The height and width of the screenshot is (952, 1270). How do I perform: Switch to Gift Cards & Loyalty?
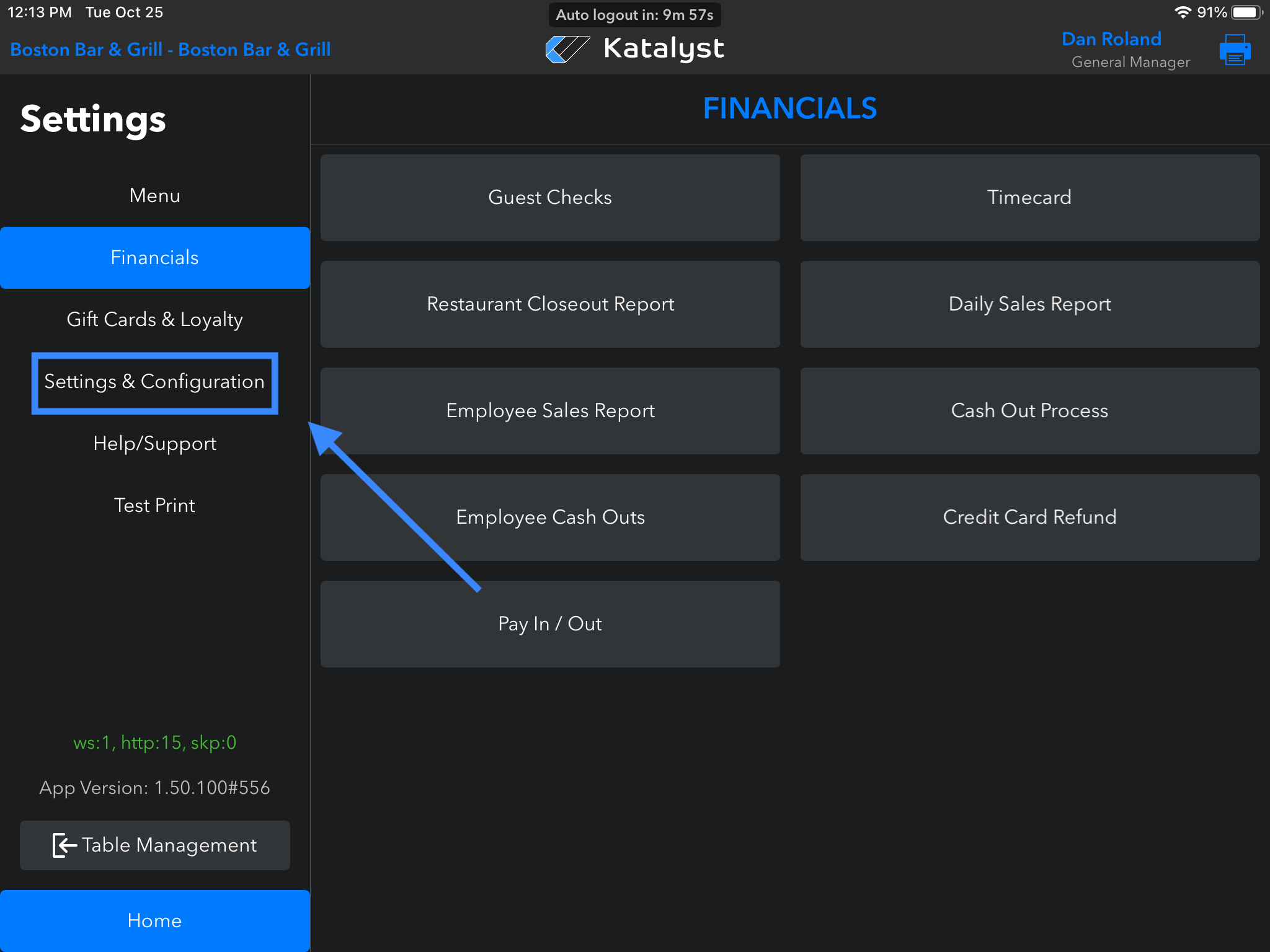coord(154,320)
